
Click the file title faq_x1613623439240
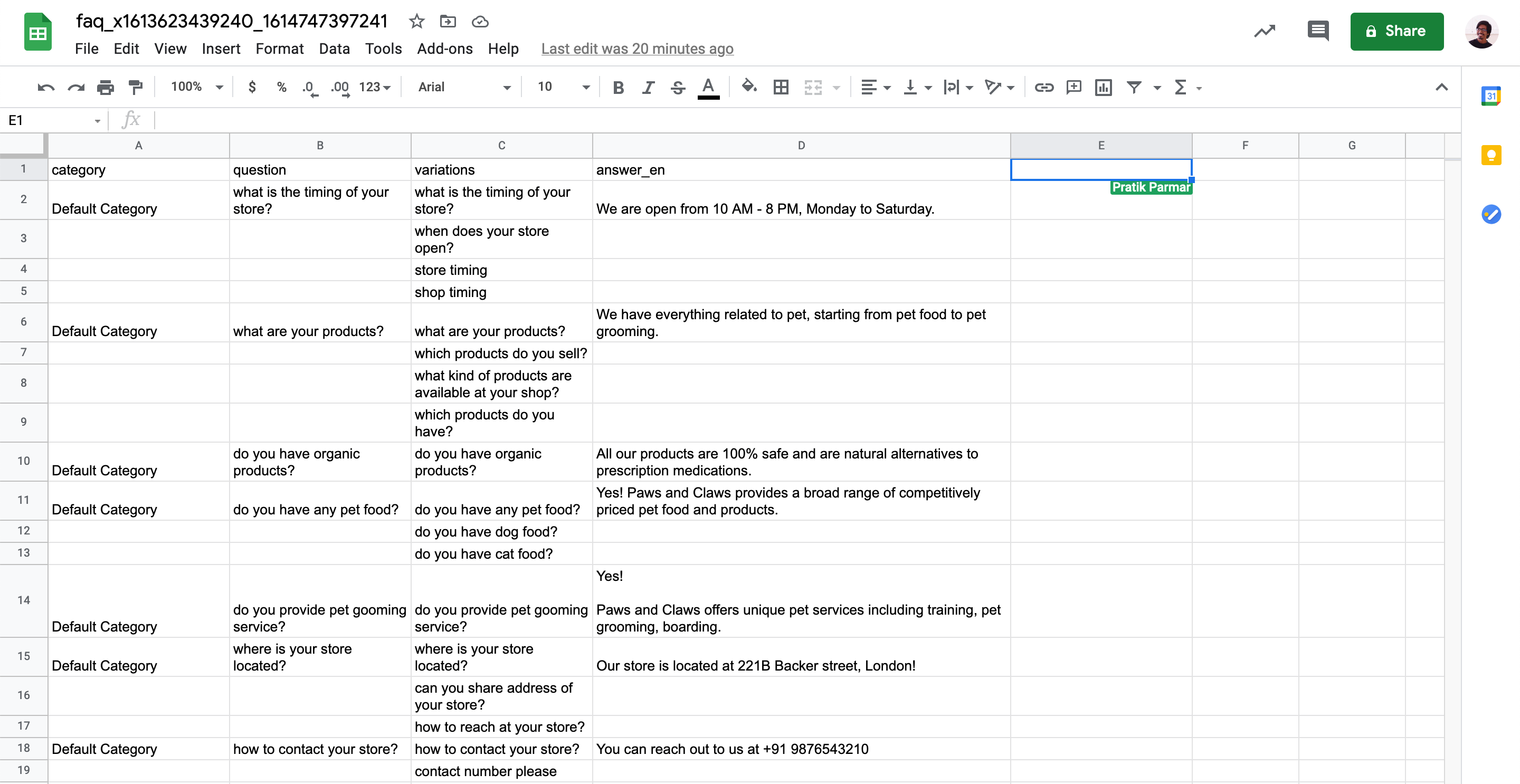232,21
